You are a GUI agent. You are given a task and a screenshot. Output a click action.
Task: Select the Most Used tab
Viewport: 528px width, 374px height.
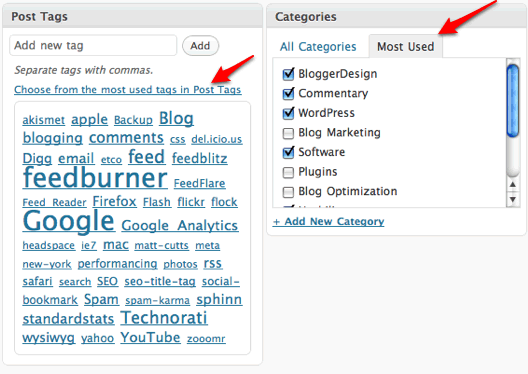[x=405, y=46]
